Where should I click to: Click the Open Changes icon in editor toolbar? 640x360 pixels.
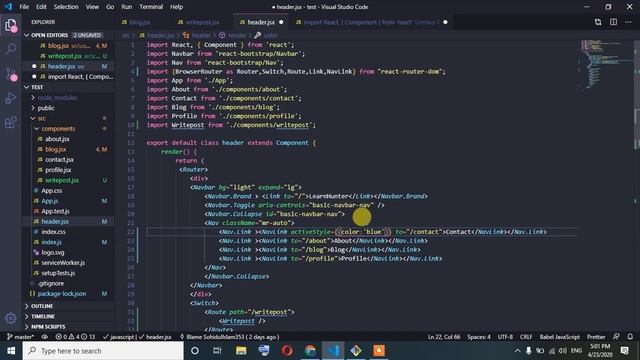[598, 22]
